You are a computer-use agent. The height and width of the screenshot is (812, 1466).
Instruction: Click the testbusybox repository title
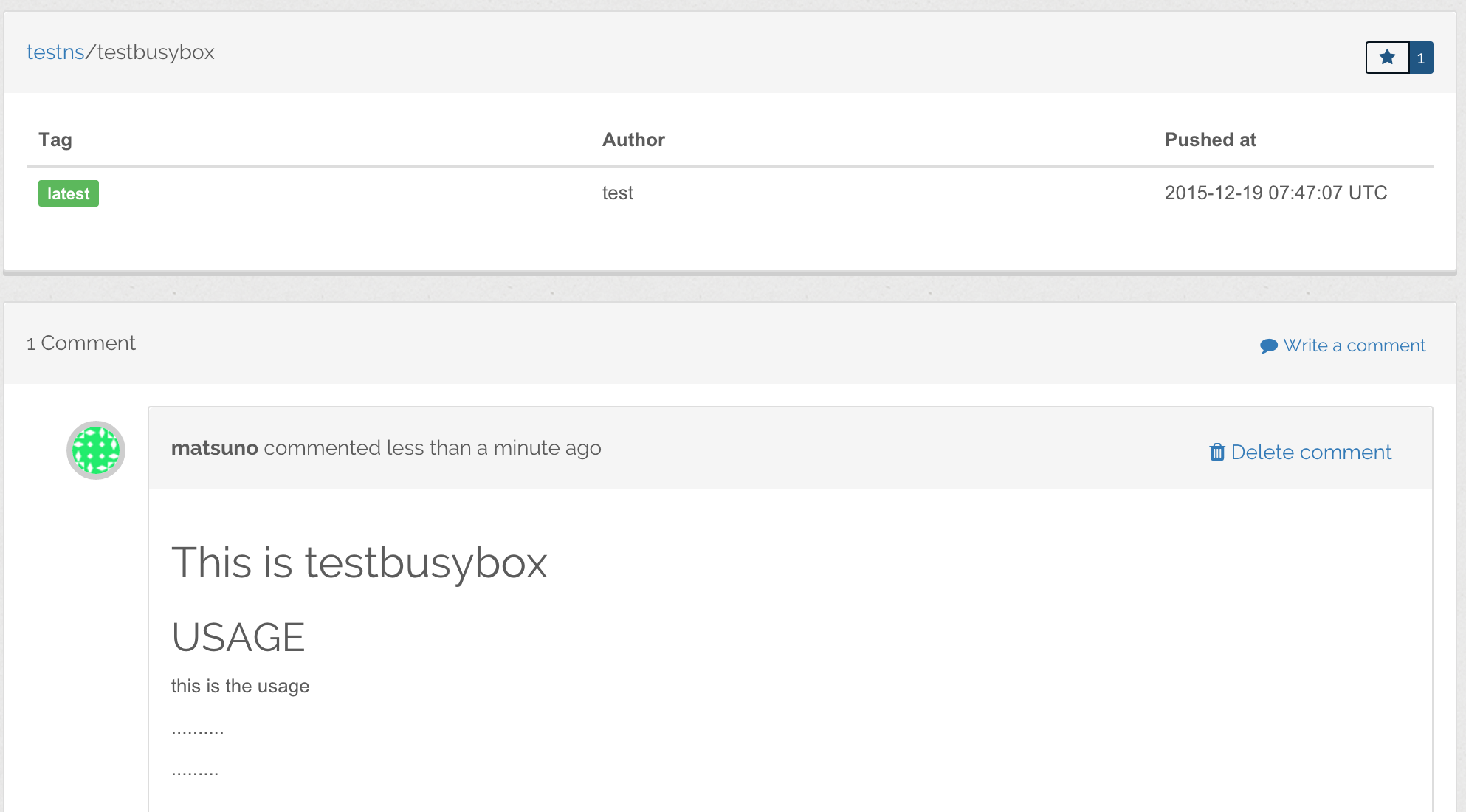(156, 52)
